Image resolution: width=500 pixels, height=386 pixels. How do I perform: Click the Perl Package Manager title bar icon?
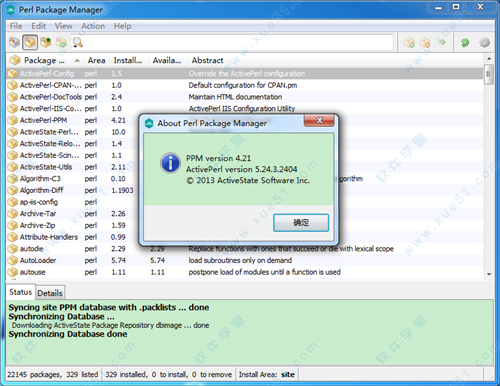pyautogui.click(x=11, y=10)
